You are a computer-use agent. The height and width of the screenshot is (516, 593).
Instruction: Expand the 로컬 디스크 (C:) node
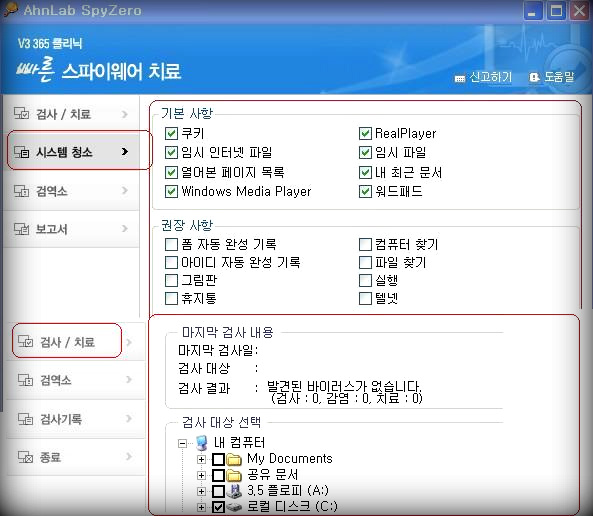coord(201,507)
